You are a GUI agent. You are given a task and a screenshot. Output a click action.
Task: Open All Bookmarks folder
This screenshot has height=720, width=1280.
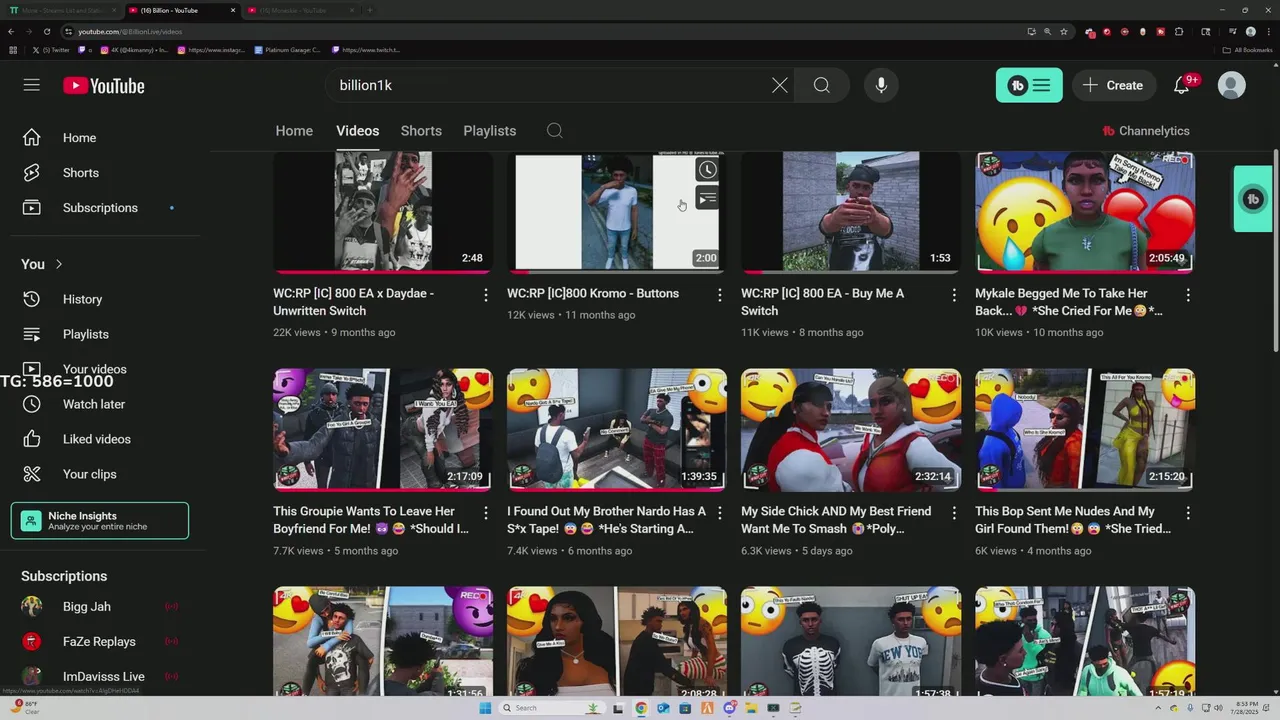[1248, 49]
